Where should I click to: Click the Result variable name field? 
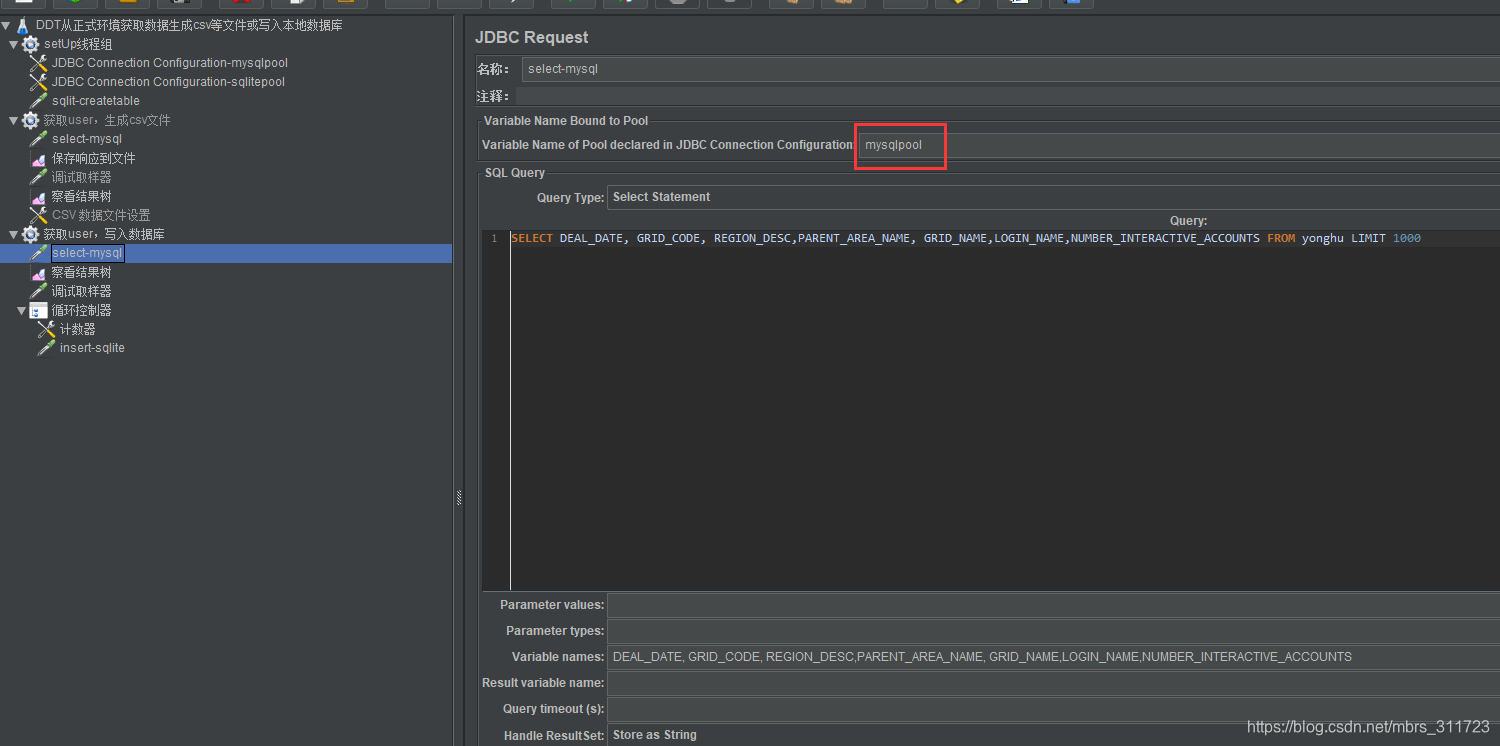point(1053,683)
